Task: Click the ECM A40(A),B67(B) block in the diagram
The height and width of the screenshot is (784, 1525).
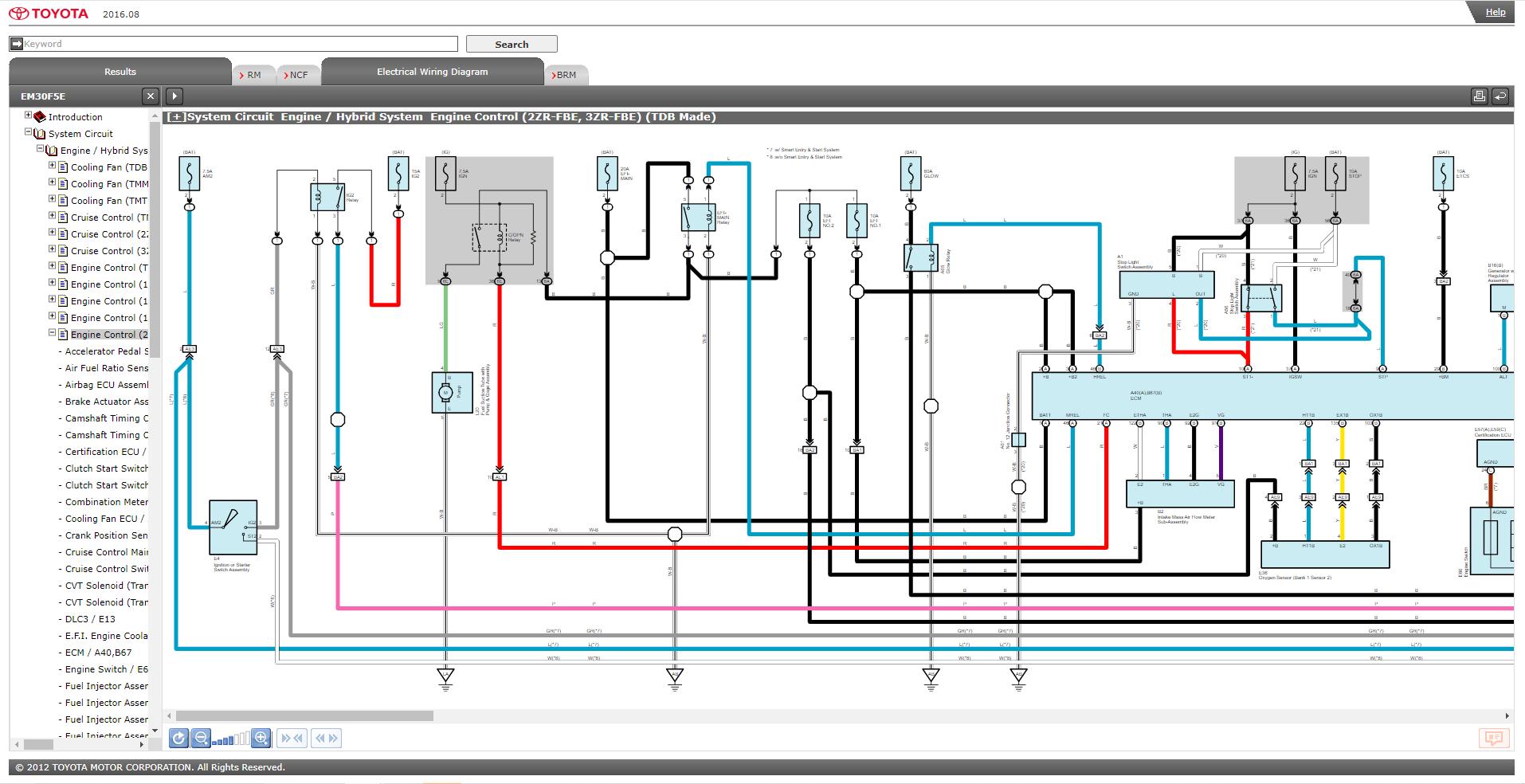Action: coord(1273,395)
